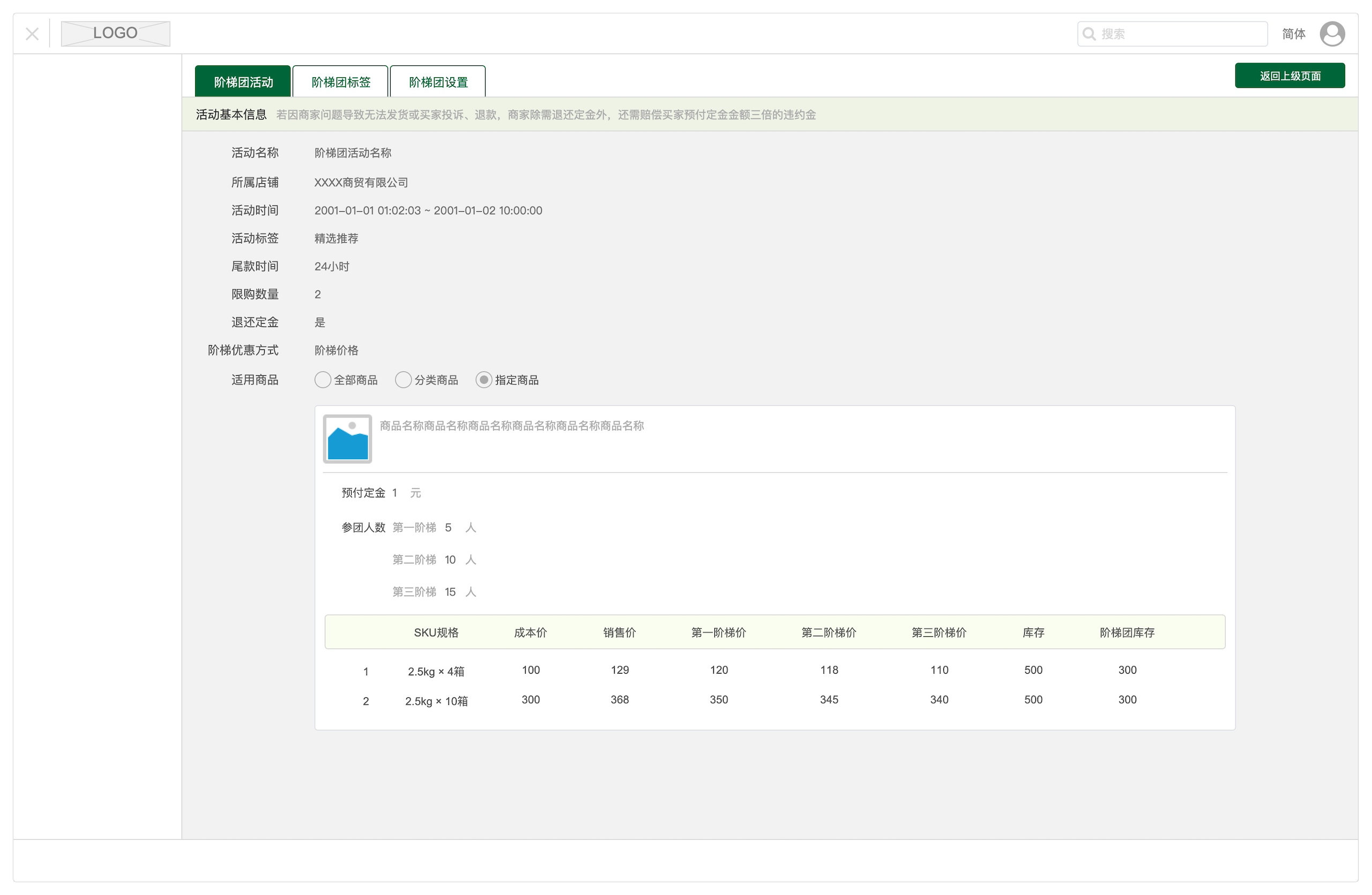Click the 退还定金 value 是
1372x895 pixels.
click(320, 322)
